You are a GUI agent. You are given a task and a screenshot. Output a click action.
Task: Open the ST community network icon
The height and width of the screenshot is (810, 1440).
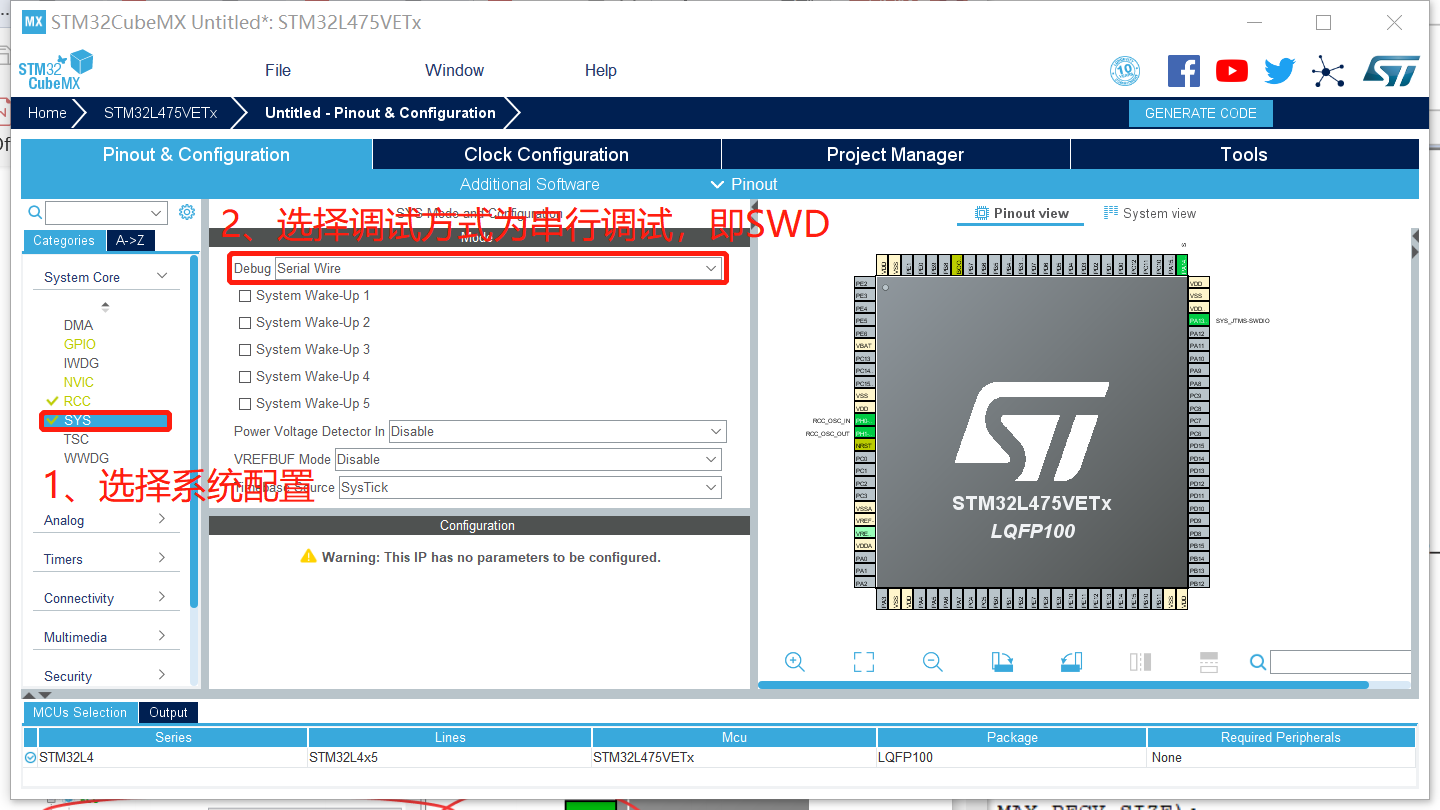(1328, 71)
